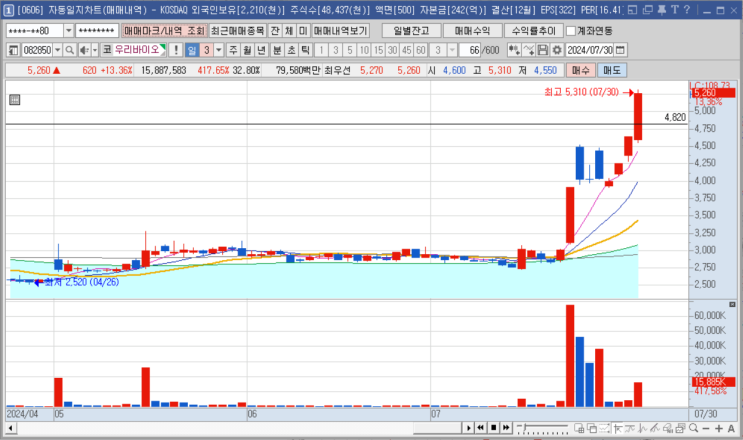This screenshot has height=440, width=743.
Task: Click the candle count field showing 66
Action: pos(470,50)
